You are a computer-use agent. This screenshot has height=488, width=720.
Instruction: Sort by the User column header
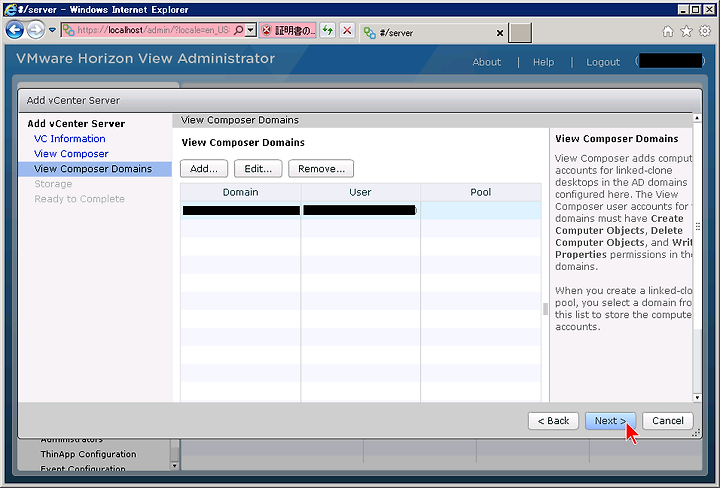[360, 192]
